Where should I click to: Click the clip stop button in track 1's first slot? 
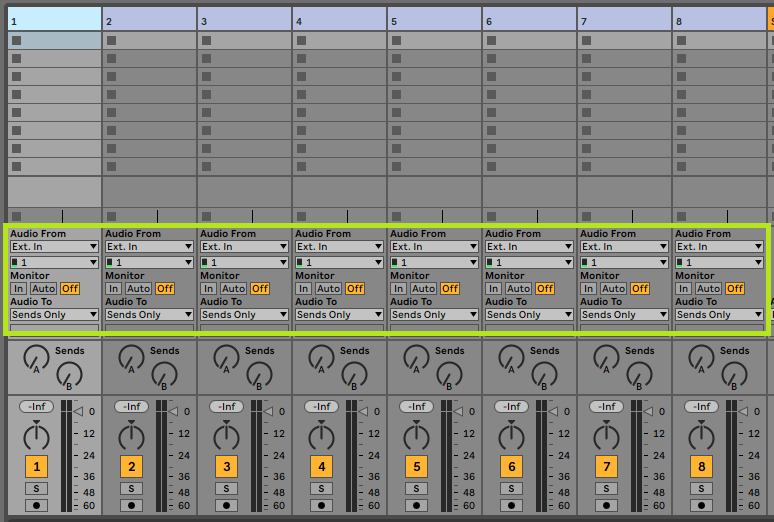coord(17,41)
